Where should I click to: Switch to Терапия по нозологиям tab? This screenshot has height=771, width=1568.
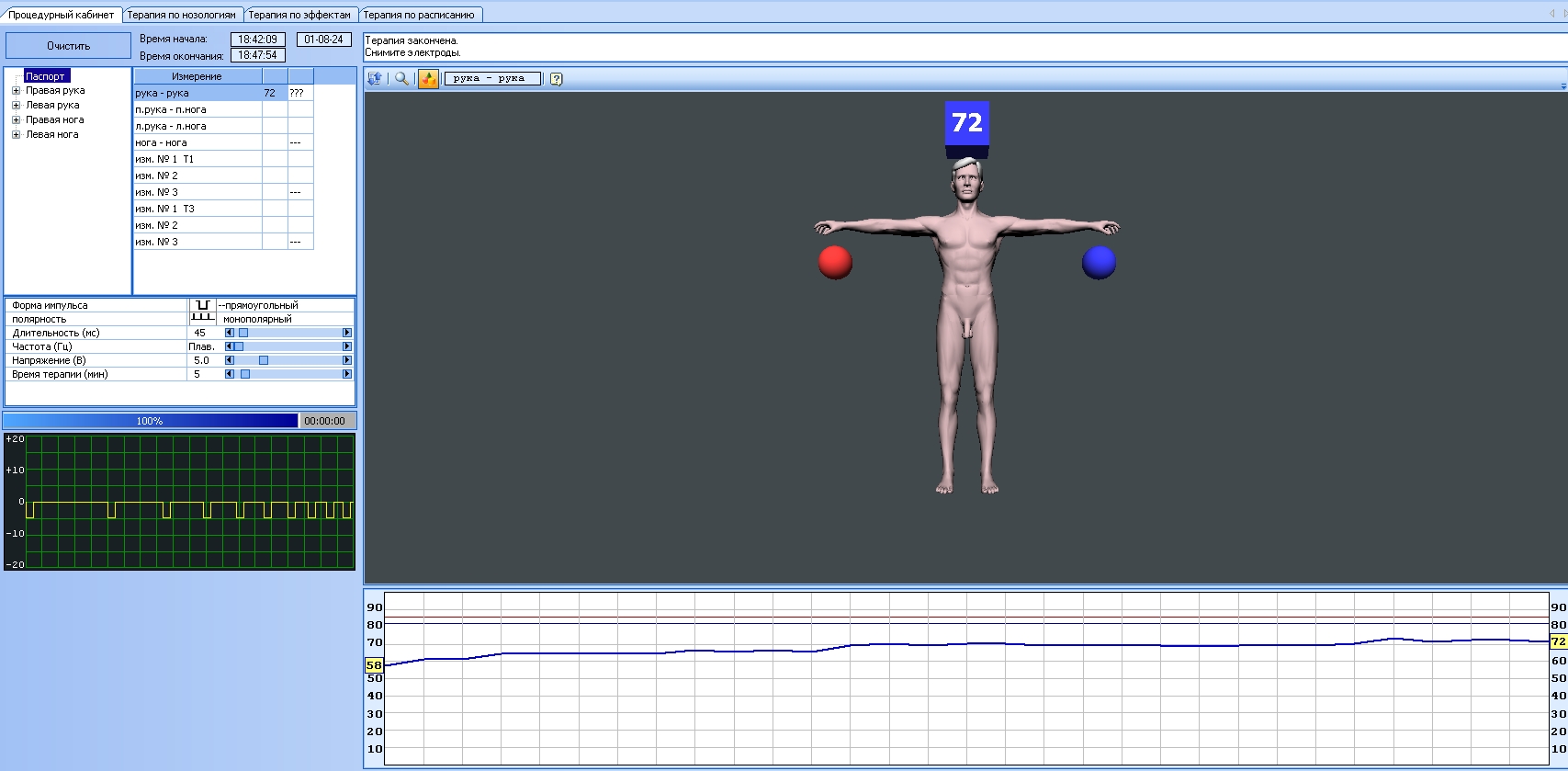(182, 15)
